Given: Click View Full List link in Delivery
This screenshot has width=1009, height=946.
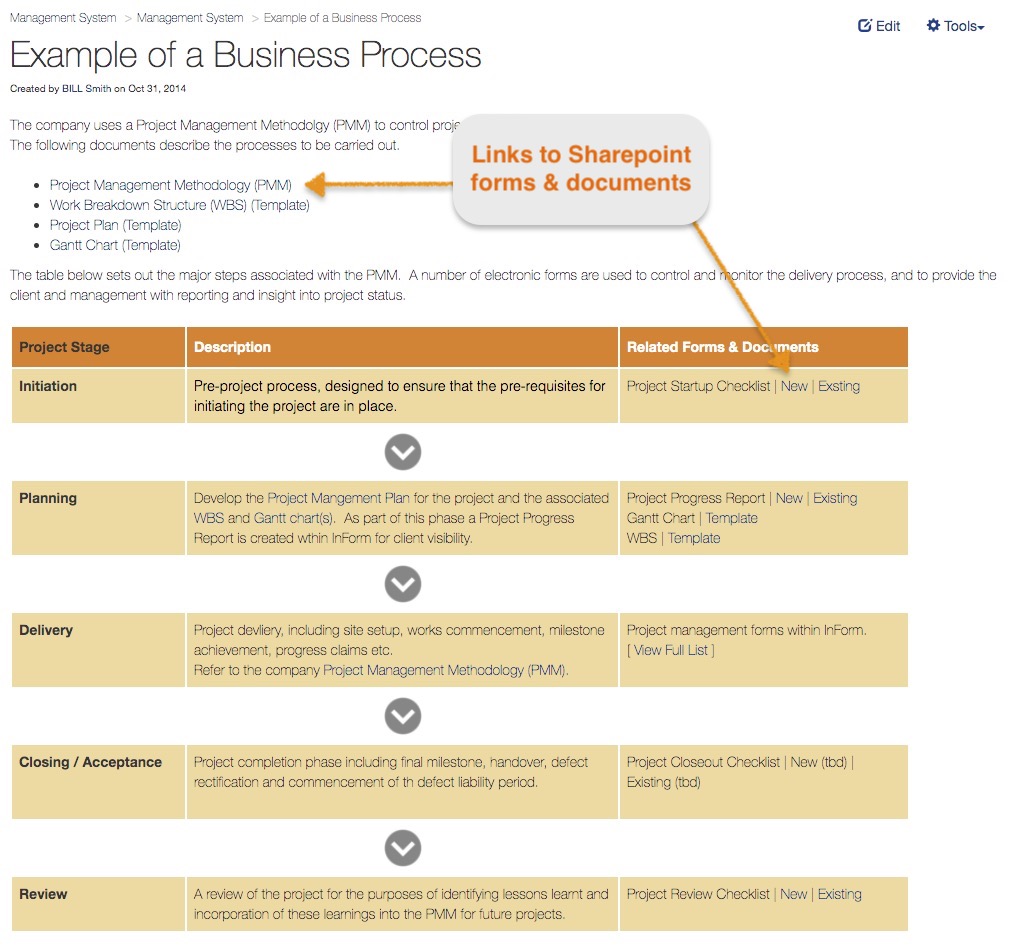Looking at the screenshot, I should (670, 650).
